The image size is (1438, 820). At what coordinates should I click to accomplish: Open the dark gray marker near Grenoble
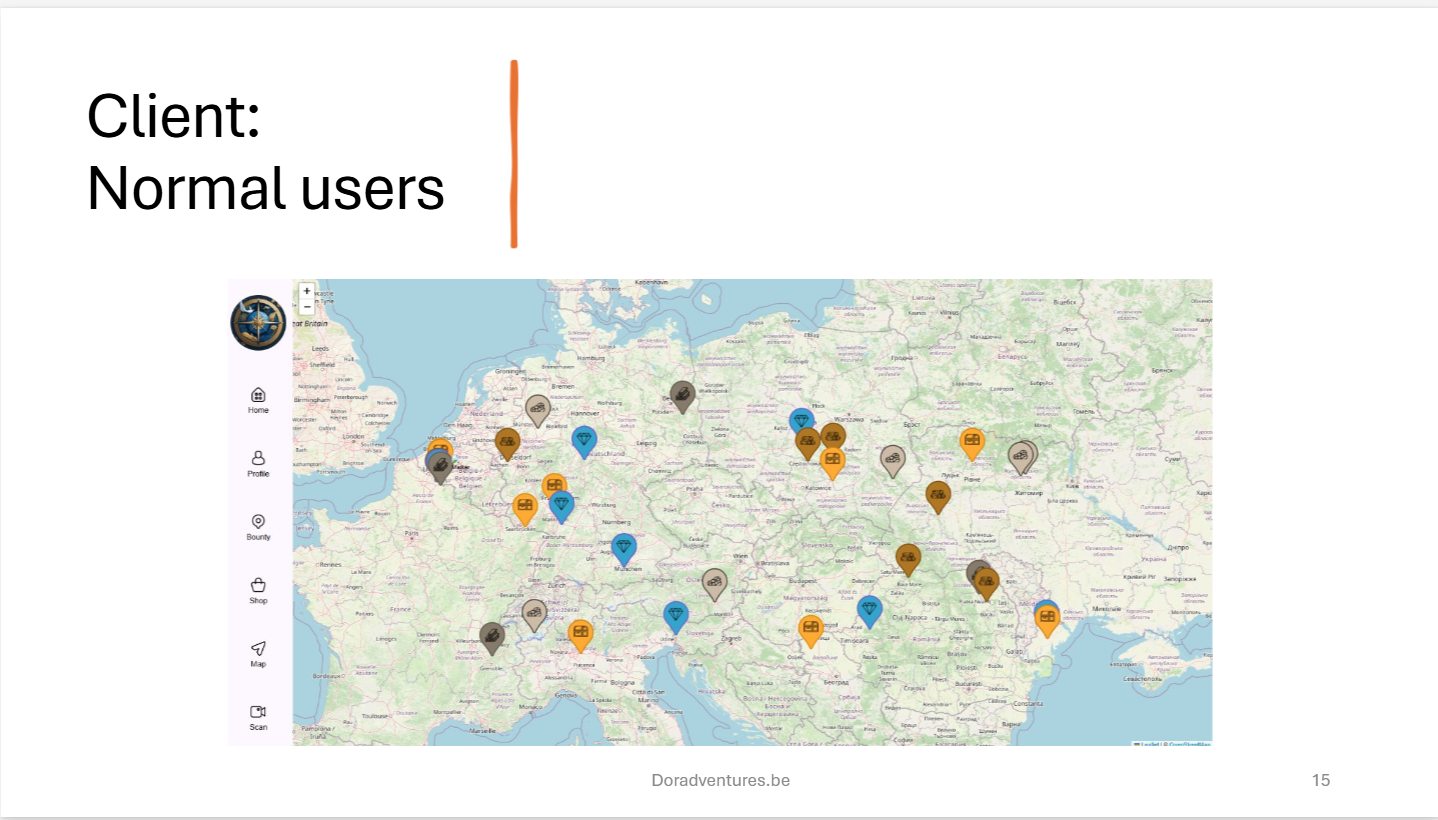[491, 637]
